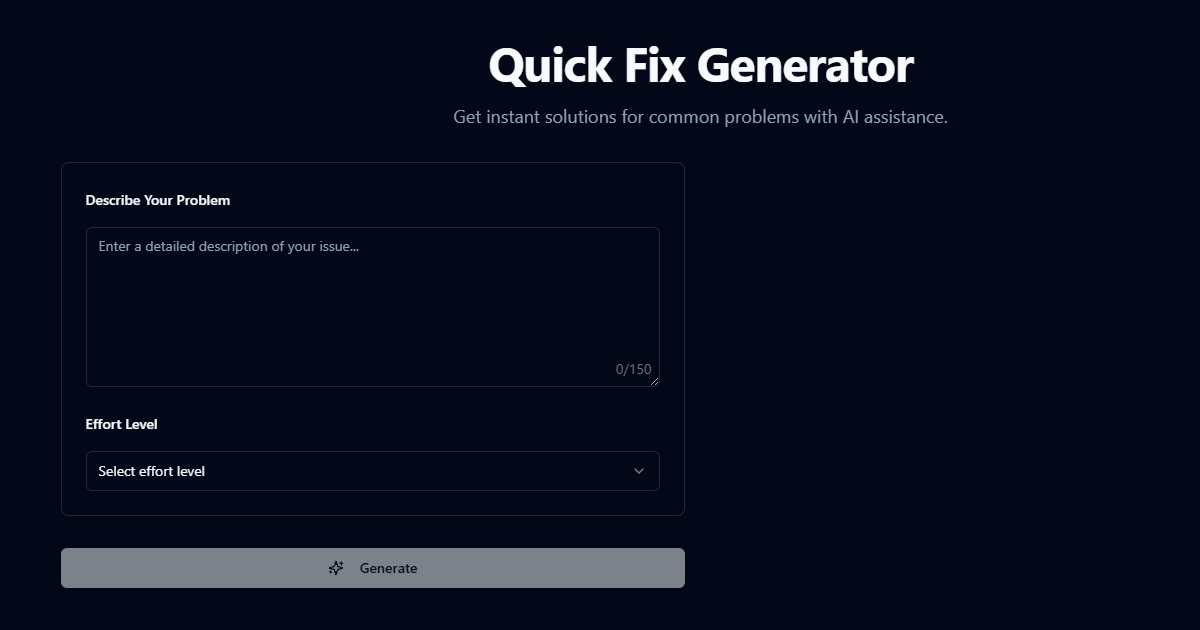This screenshot has width=1200, height=630.
Task: Click the 'Select effort level' placeholder text
Action: 151,471
